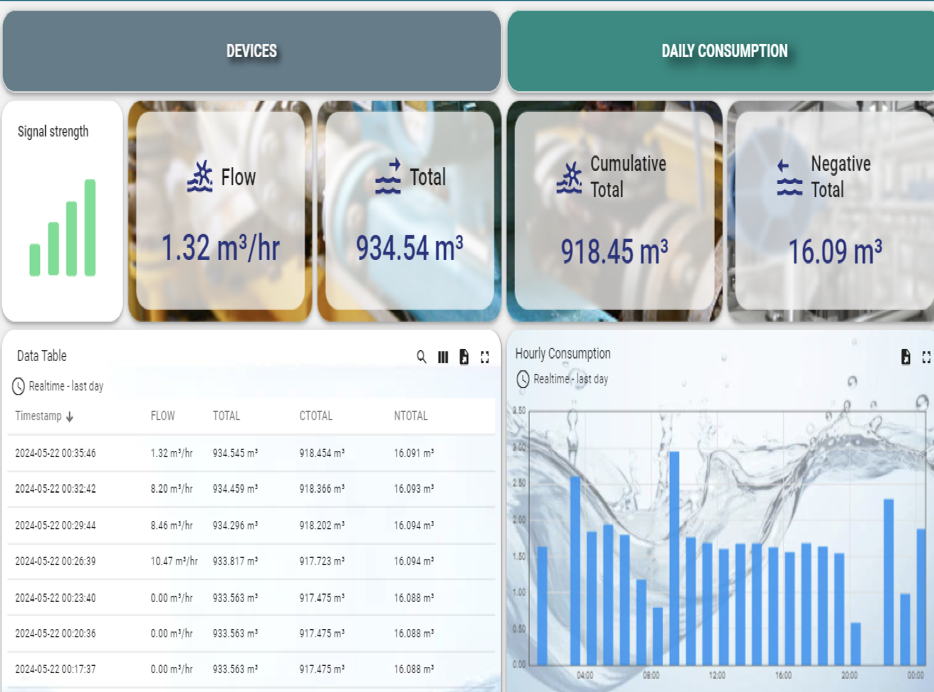Expand Hourly Consumption chart to fullscreen

click(x=926, y=357)
